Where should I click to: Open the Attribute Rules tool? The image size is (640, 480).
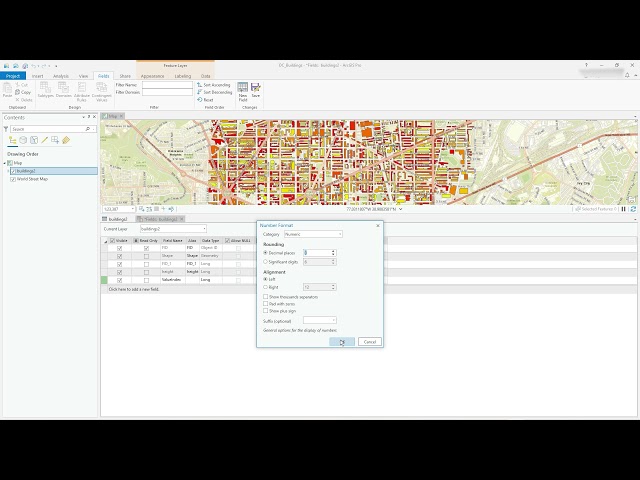(x=82, y=92)
